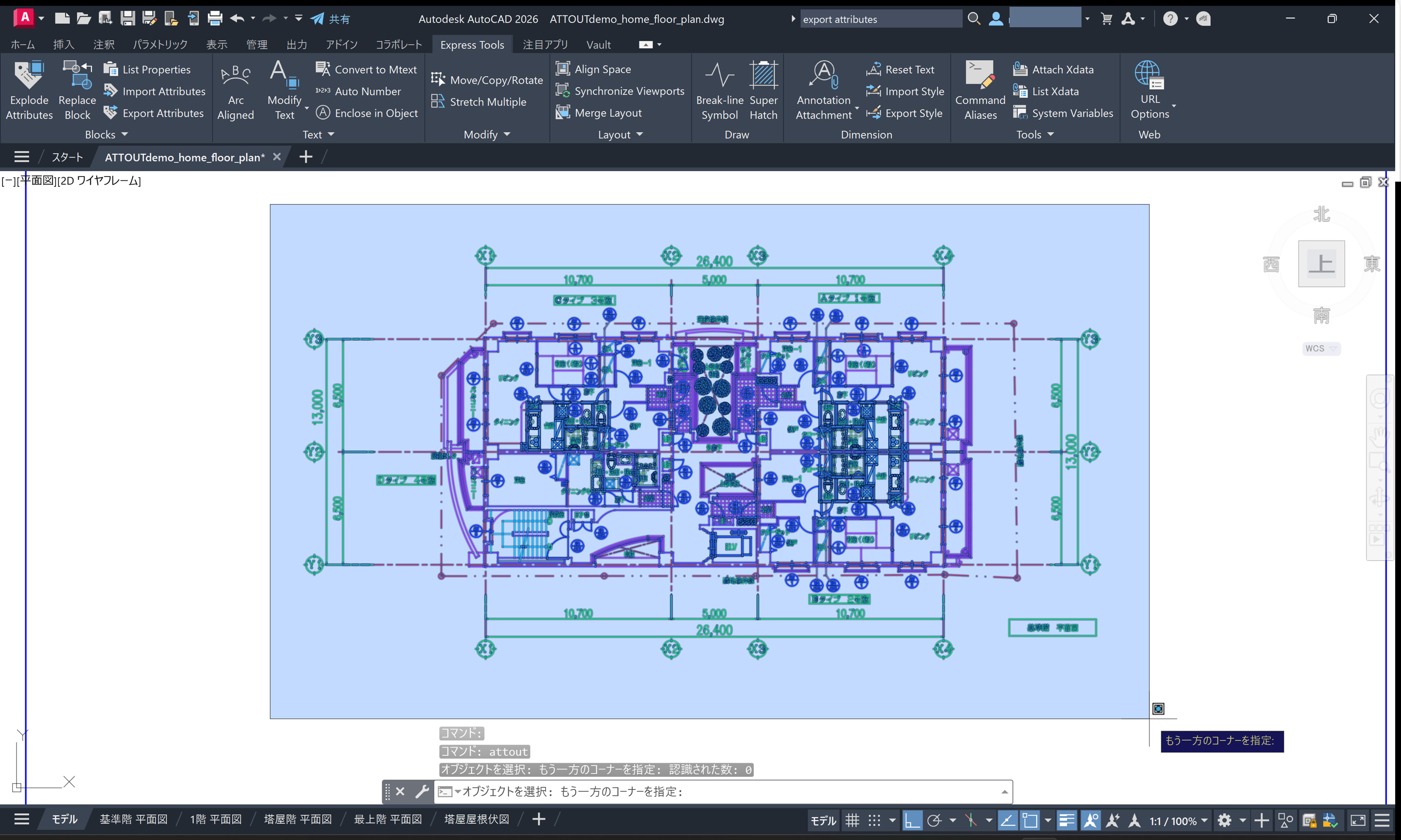Toggle lineweight display in status bar
Image resolution: width=1401 pixels, height=840 pixels.
pyautogui.click(x=1066, y=820)
